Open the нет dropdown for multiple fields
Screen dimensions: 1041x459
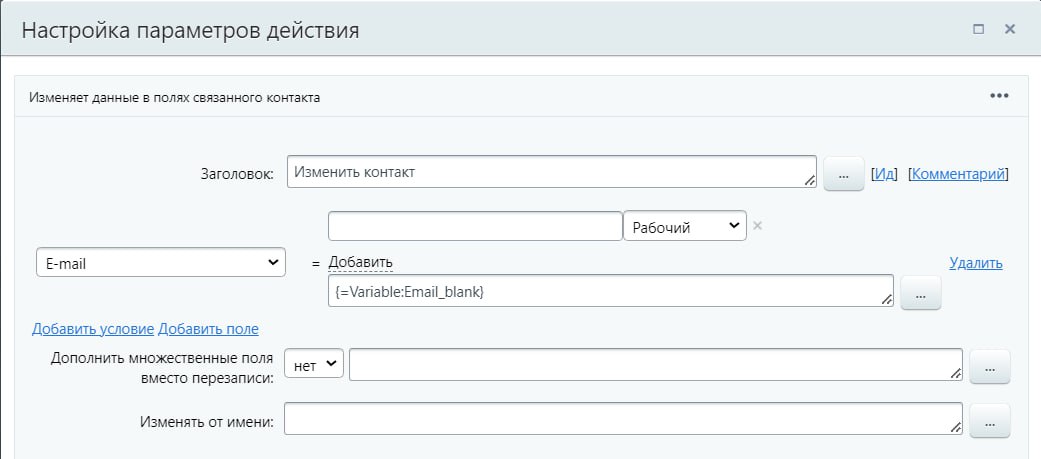(314, 365)
